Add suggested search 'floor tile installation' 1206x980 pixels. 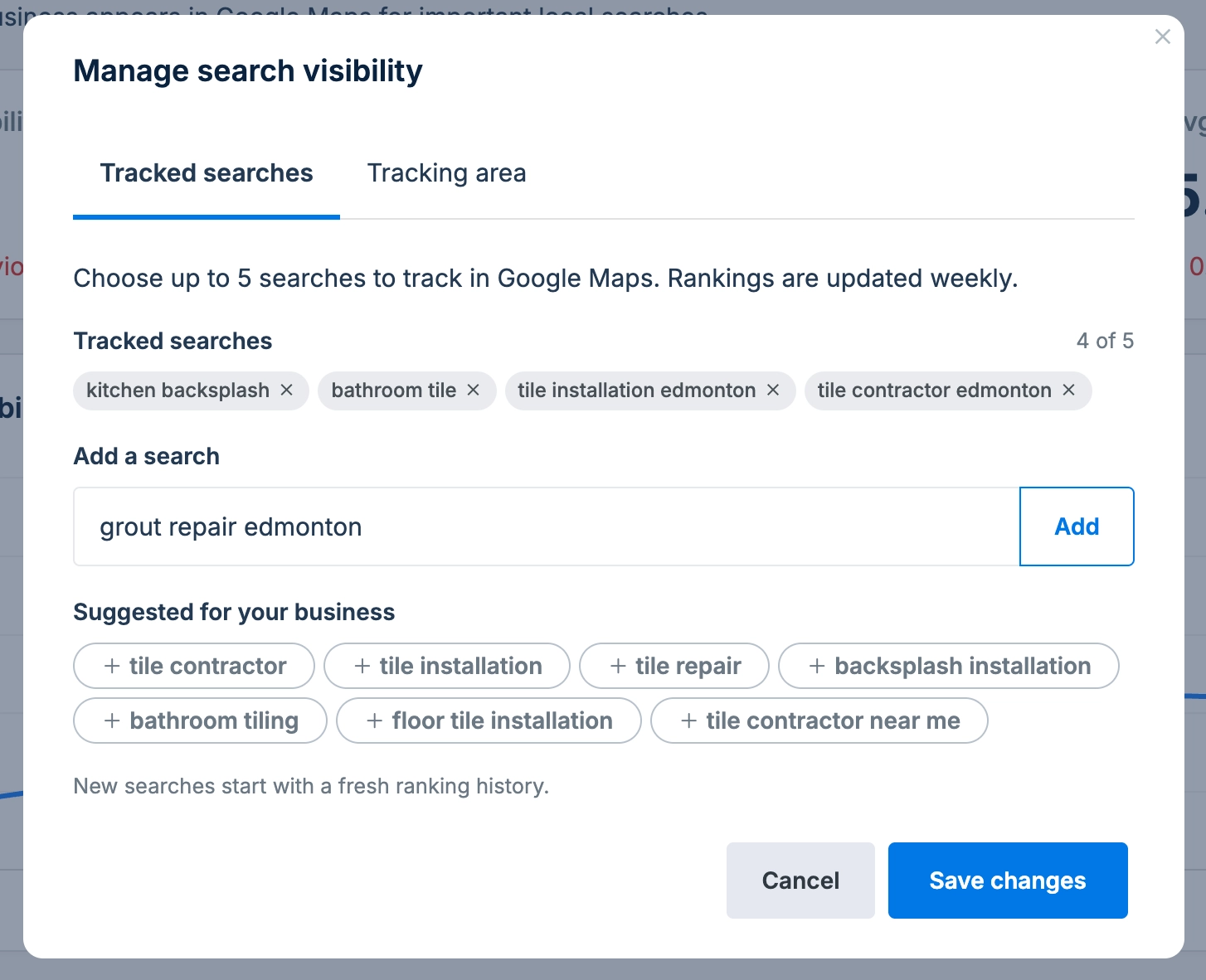(x=489, y=720)
